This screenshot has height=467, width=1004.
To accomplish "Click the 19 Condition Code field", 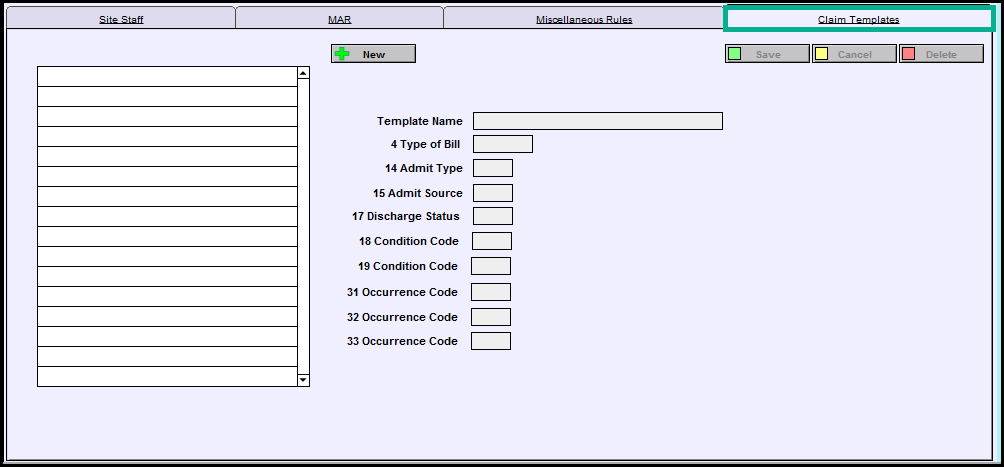I will (490, 266).
